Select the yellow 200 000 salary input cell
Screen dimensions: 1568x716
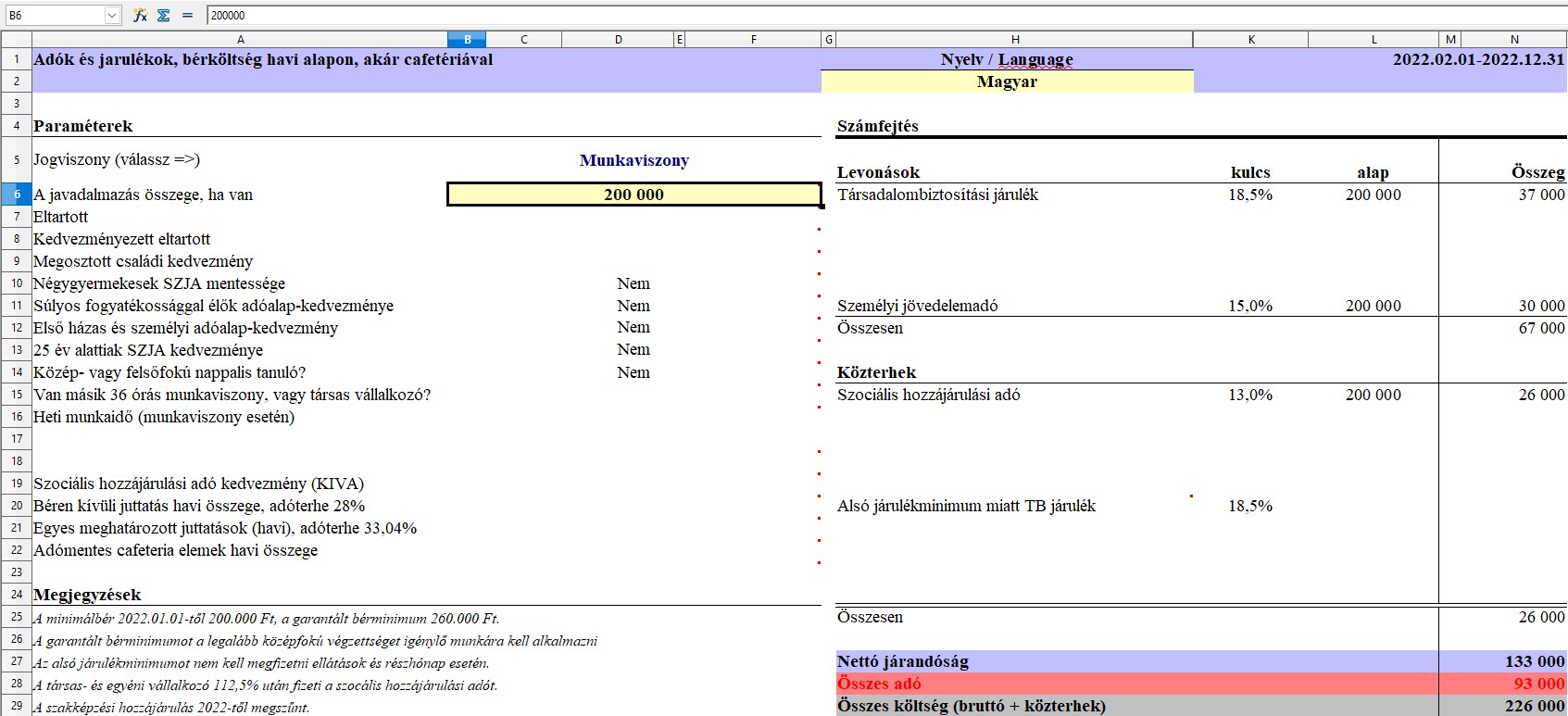pyautogui.click(x=633, y=195)
